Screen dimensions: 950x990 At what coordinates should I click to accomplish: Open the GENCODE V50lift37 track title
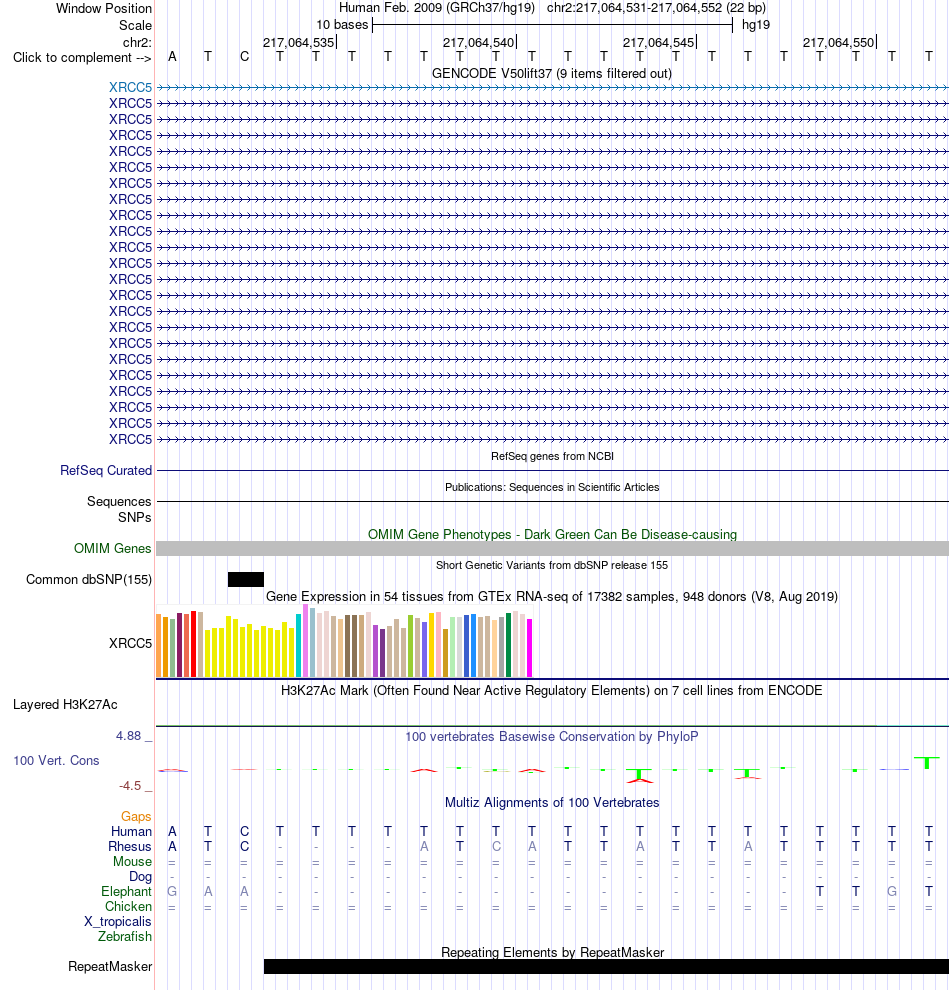tap(551, 73)
